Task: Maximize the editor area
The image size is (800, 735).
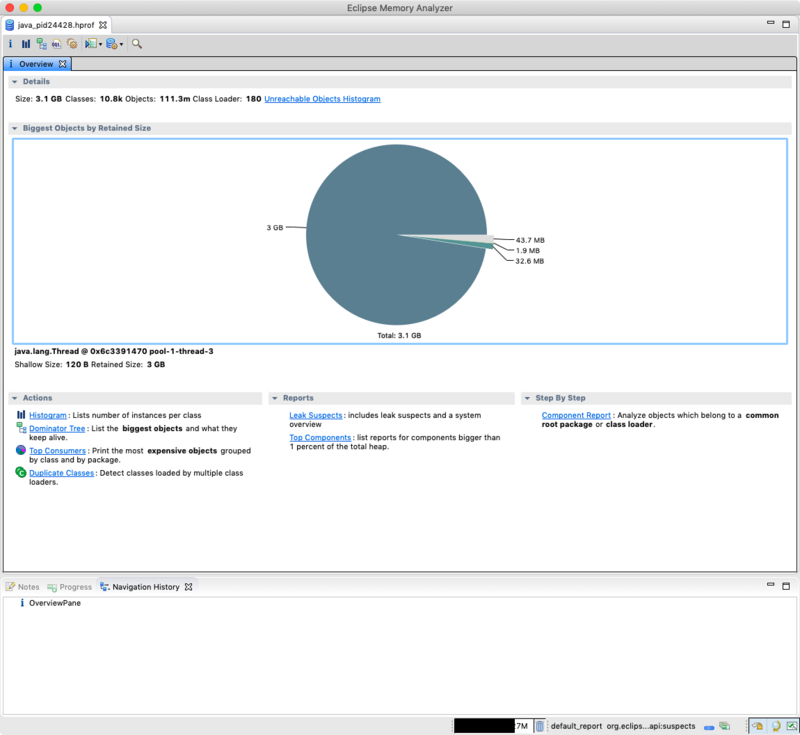Action: [786, 24]
